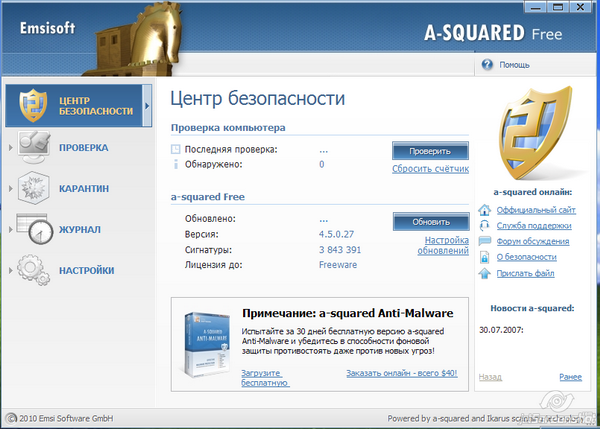This screenshot has width=600, height=429.
Task: Click the Настройки gears icon
Action: click(34, 270)
